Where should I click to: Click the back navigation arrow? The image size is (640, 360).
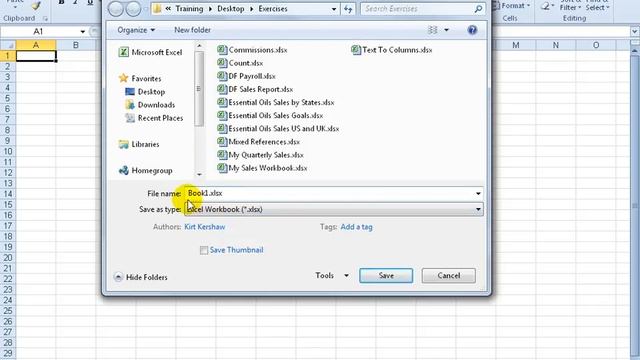[x=116, y=9]
